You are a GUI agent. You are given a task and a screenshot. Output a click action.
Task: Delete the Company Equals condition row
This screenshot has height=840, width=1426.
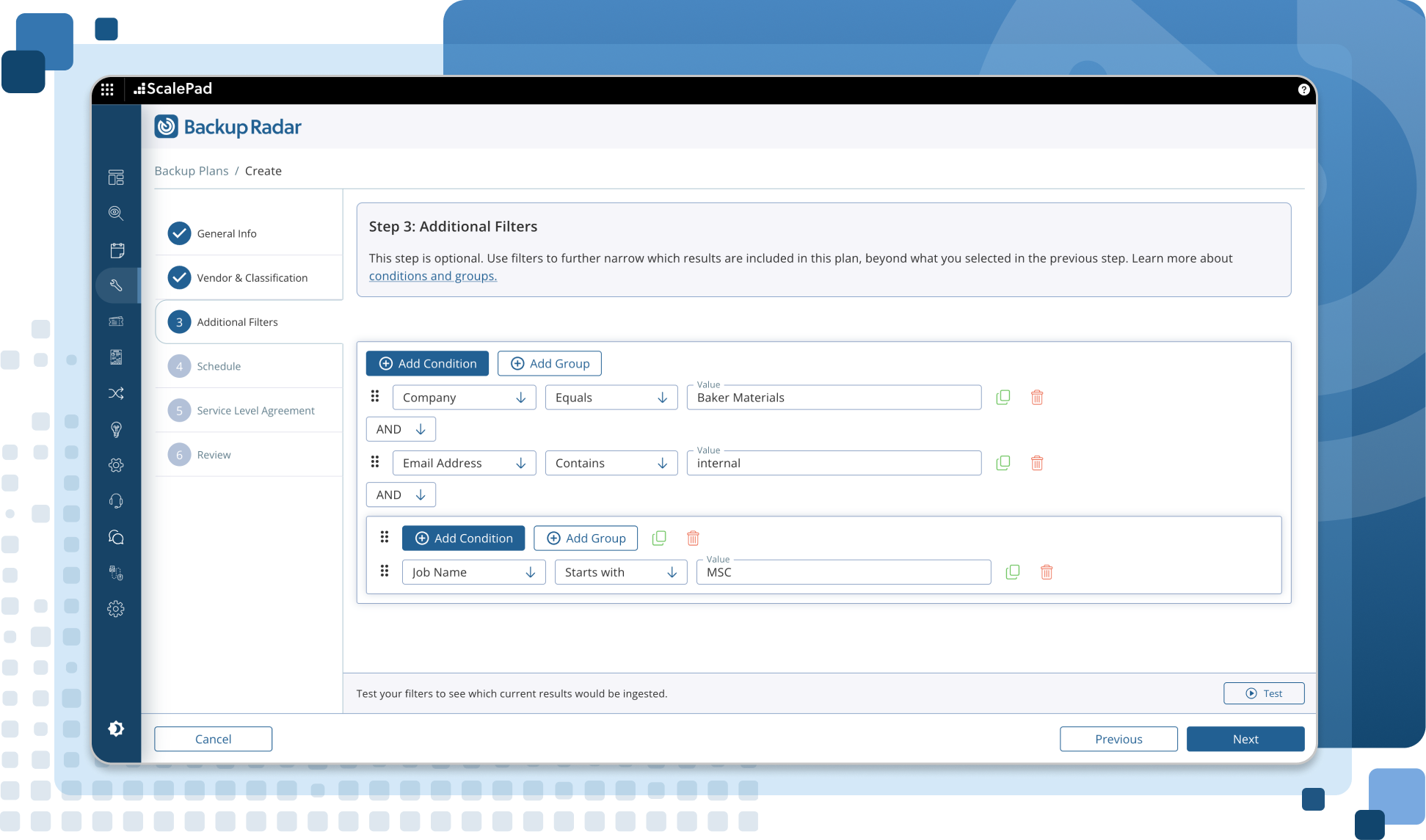(x=1036, y=398)
